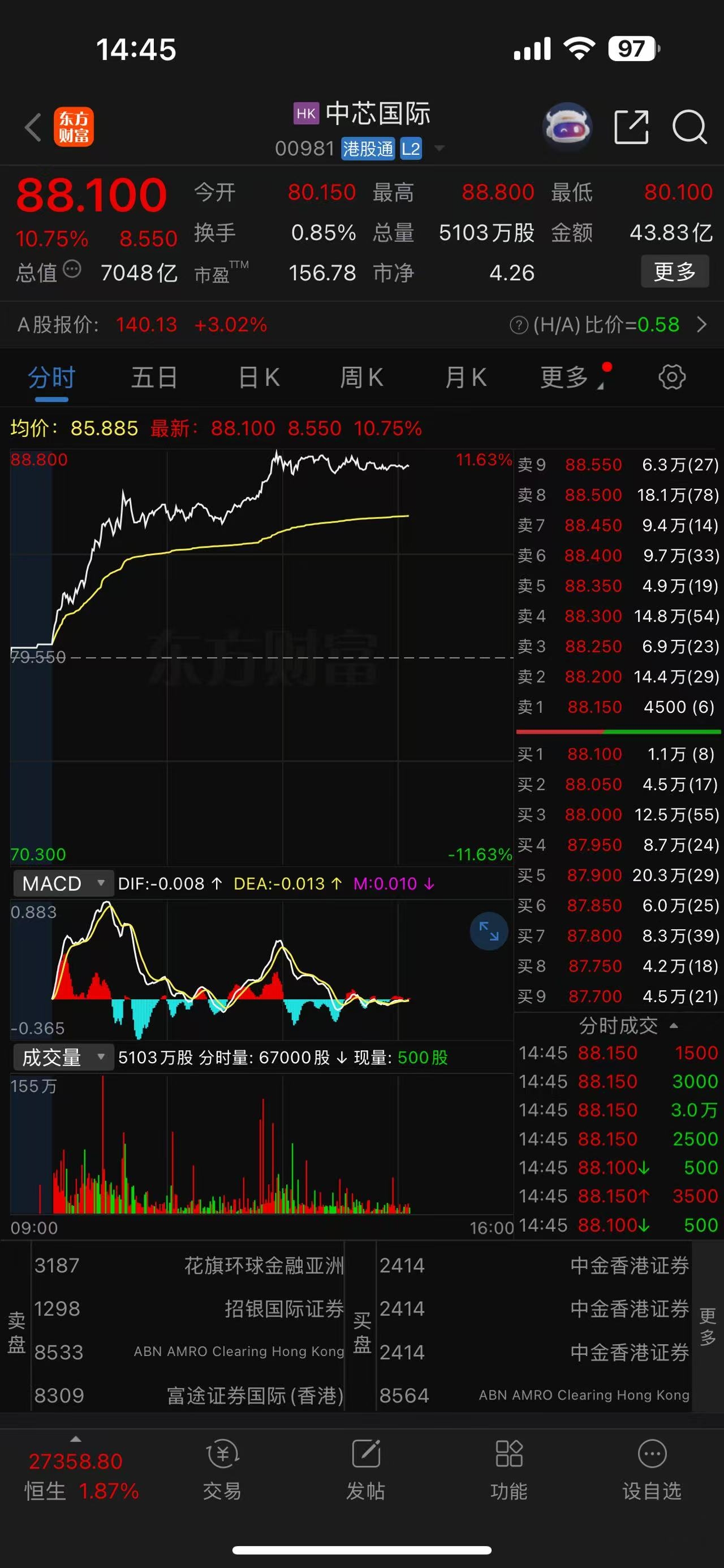Open the 更多 chart period menu
The image size is (724, 1568).
(571, 377)
